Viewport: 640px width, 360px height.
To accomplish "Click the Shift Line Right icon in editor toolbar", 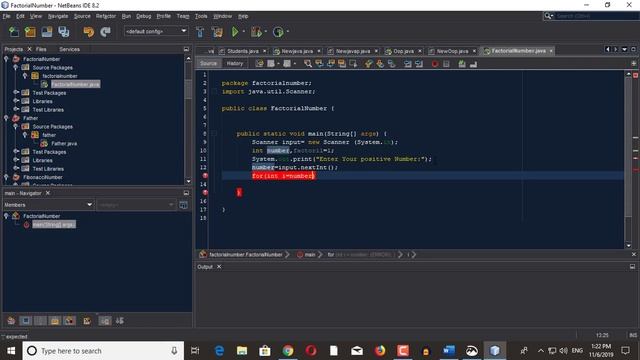I will [419, 64].
